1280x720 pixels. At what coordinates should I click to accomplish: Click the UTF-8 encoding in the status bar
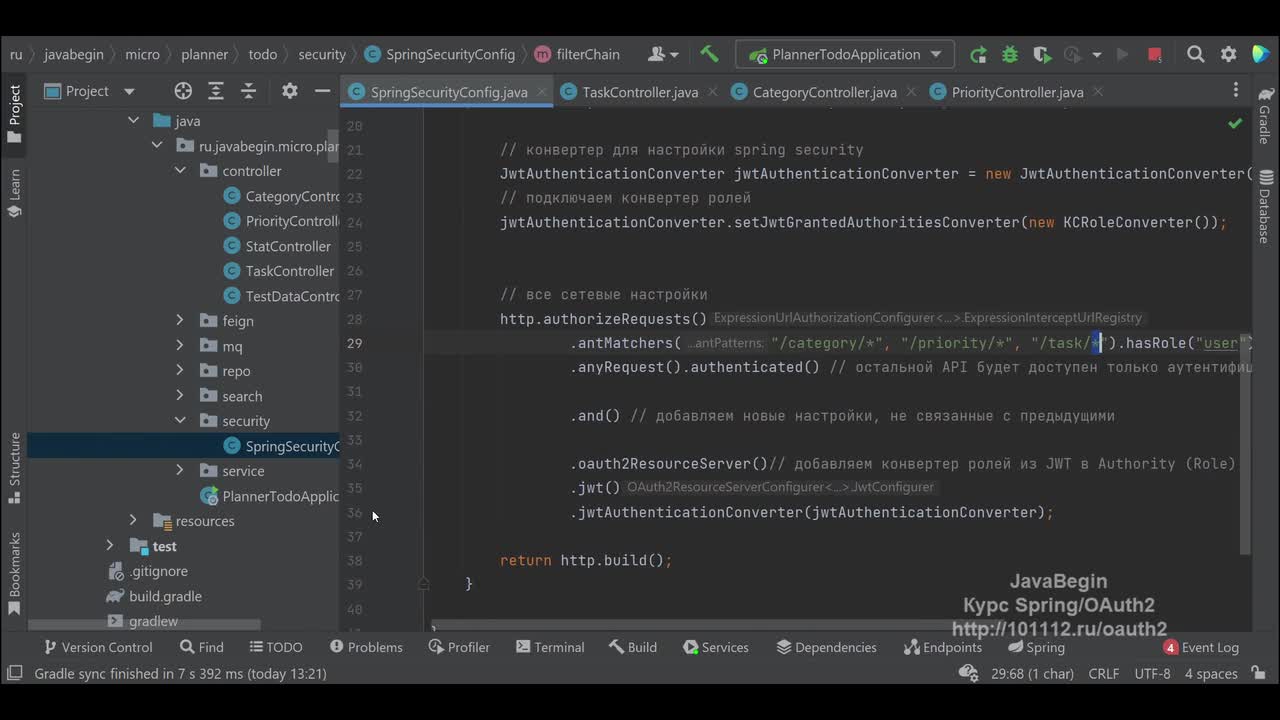point(1152,673)
